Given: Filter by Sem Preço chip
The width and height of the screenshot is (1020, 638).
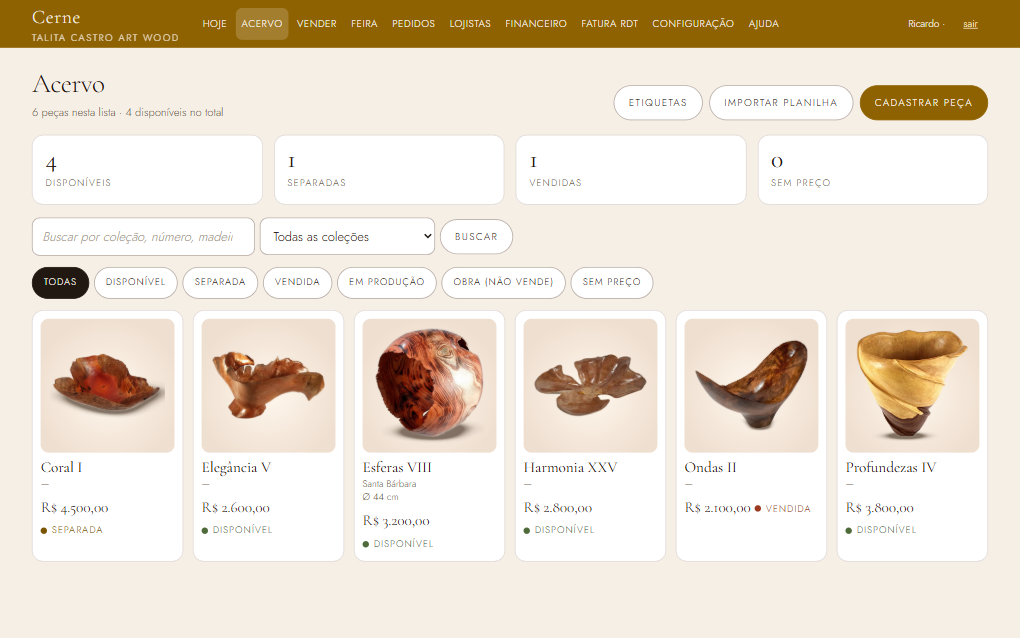Looking at the screenshot, I should coord(611,282).
